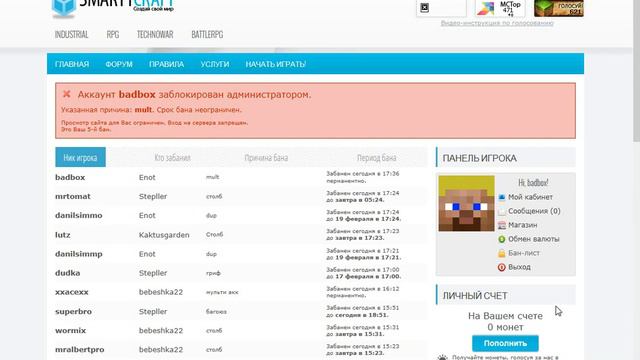Click the Выход logout link
The width and height of the screenshot is (640, 360).
pyautogui.click(x=519, y=267)
